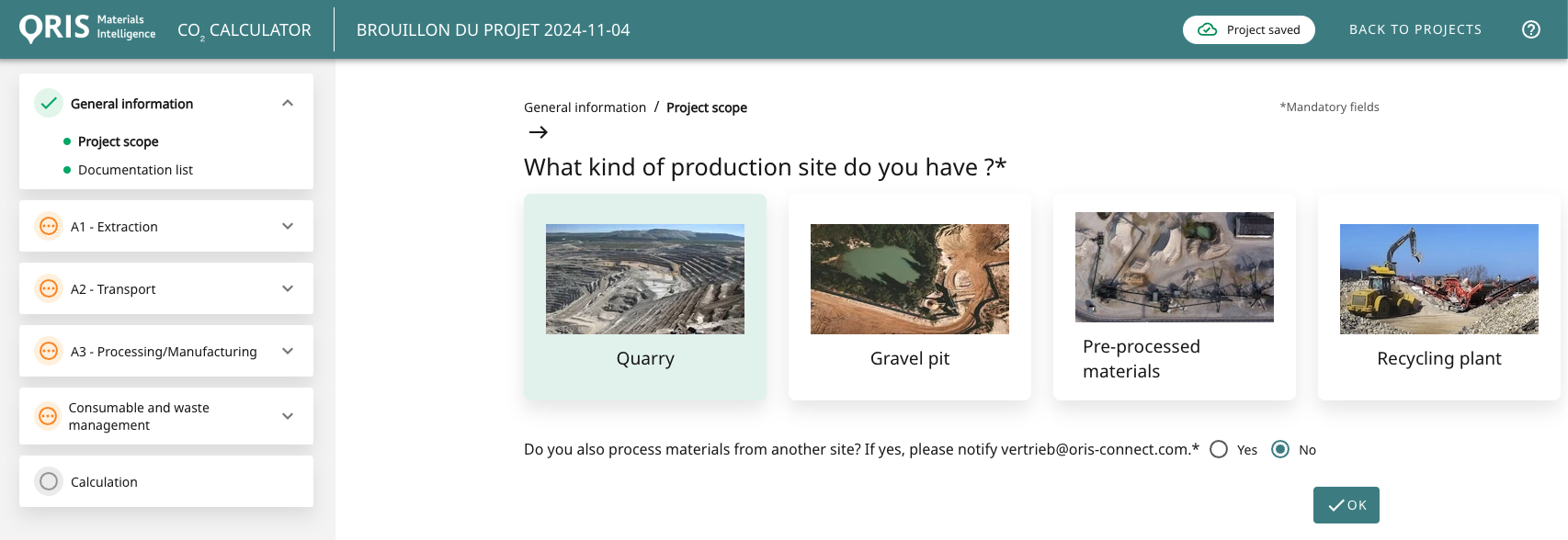The width and height of the screenshot is (1568, 540).
Task: Select the No radio button
Action: pos(1280,449)
